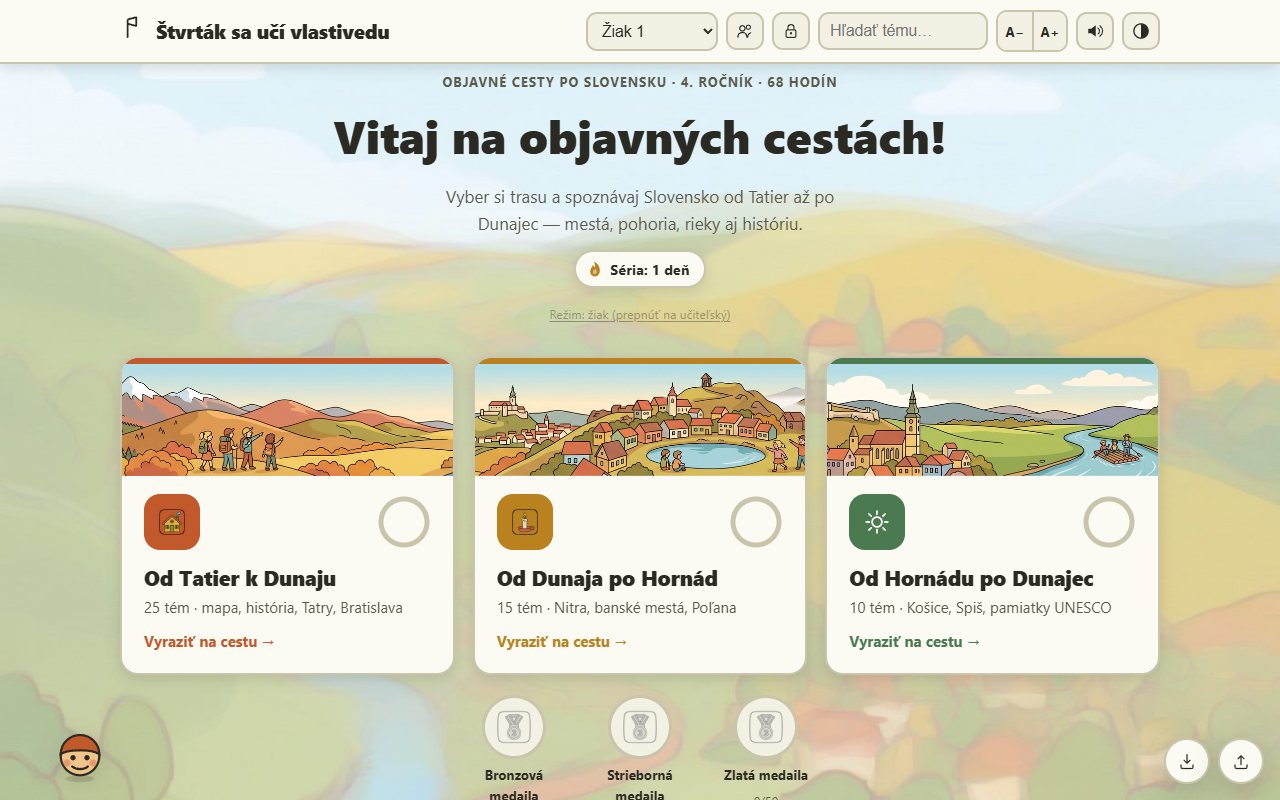Click the Štvrták sa učí vlastivedu title
Viewport: 1280px width, 800px height.
(273, 32)
